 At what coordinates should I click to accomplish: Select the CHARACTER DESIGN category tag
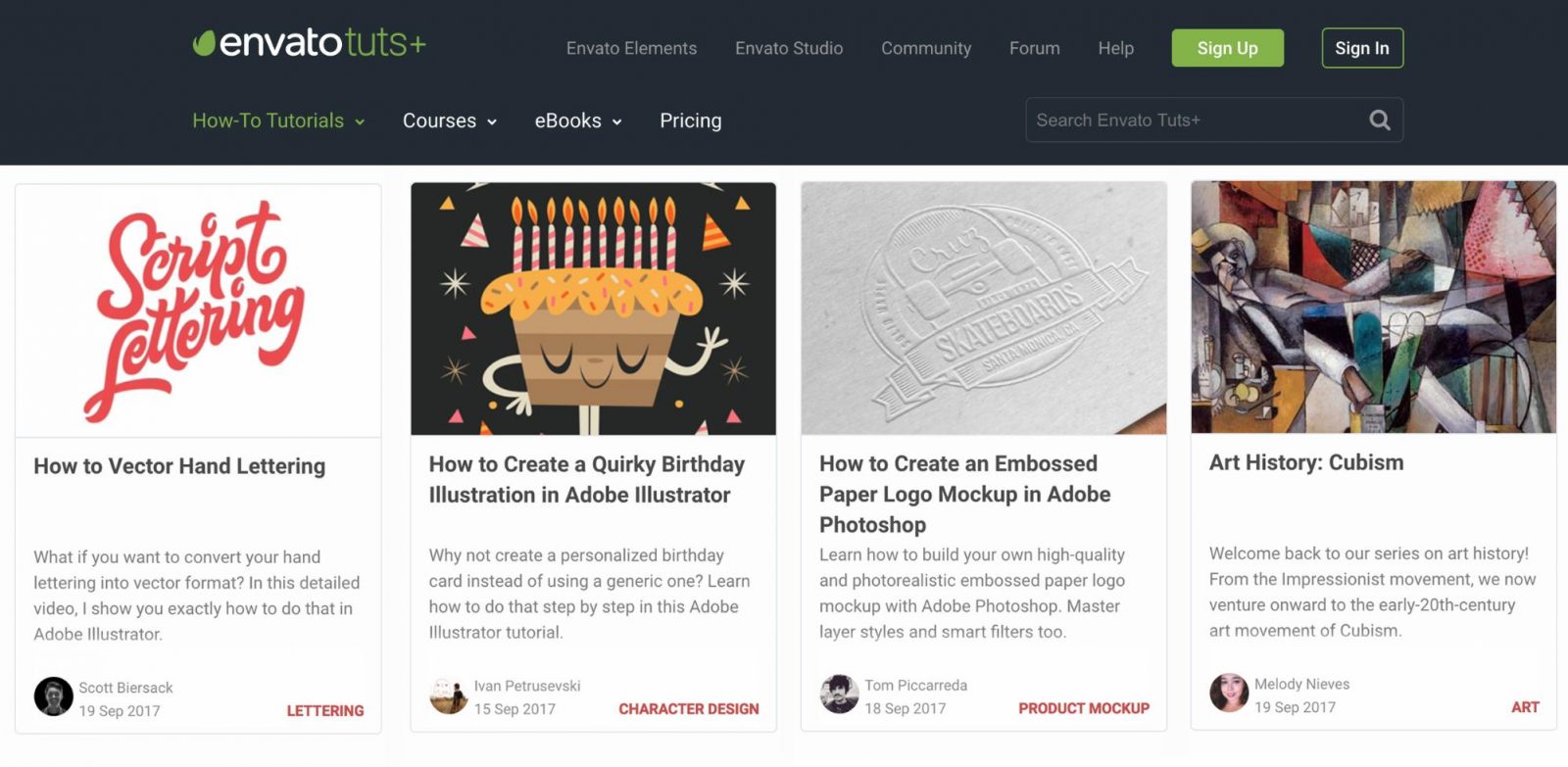[x=689, y=708]
